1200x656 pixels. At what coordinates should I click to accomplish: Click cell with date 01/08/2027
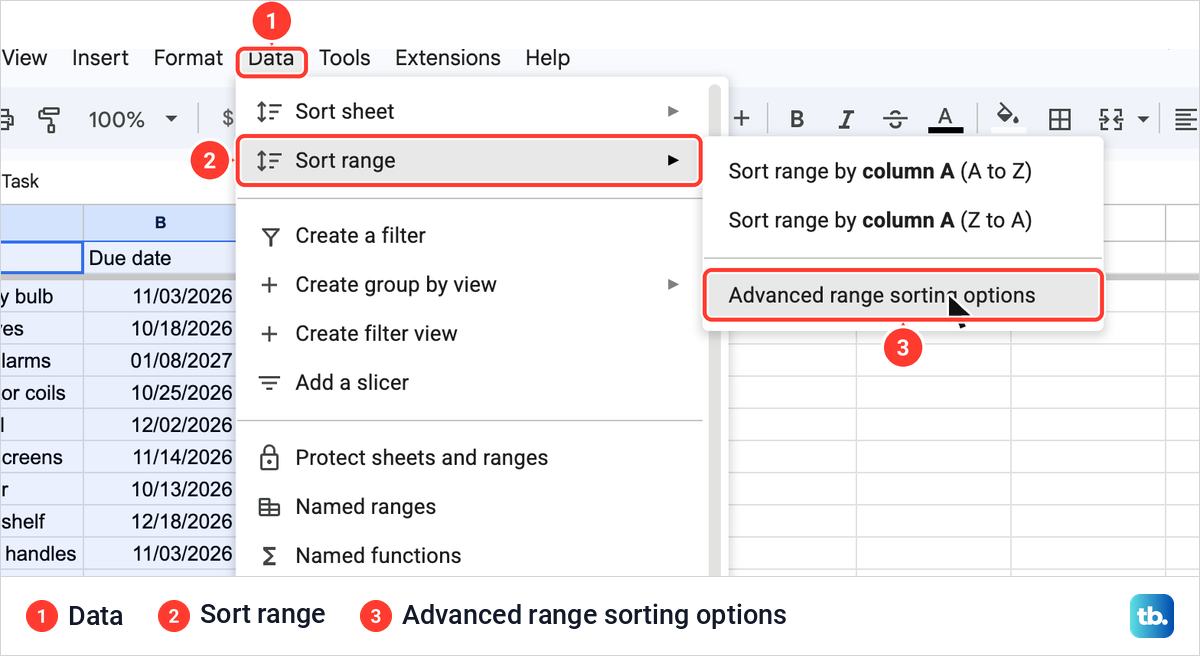[x=160, y=361]
